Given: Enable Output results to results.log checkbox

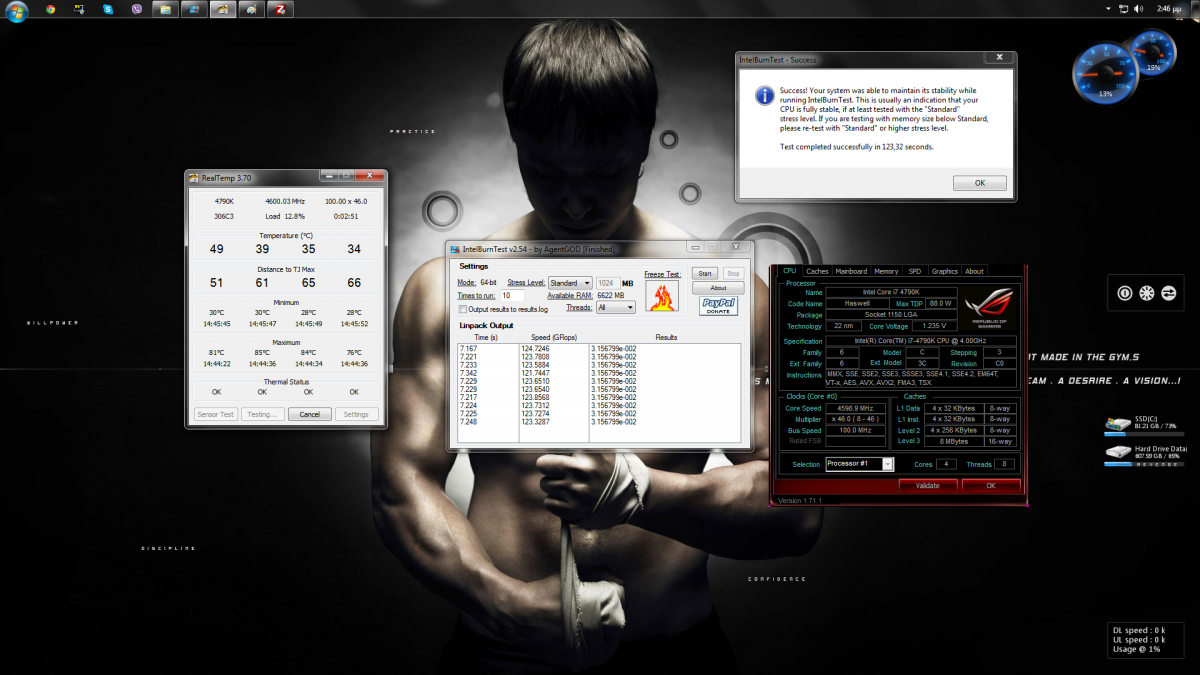Looking at the screenshot, I should (463, 309).
